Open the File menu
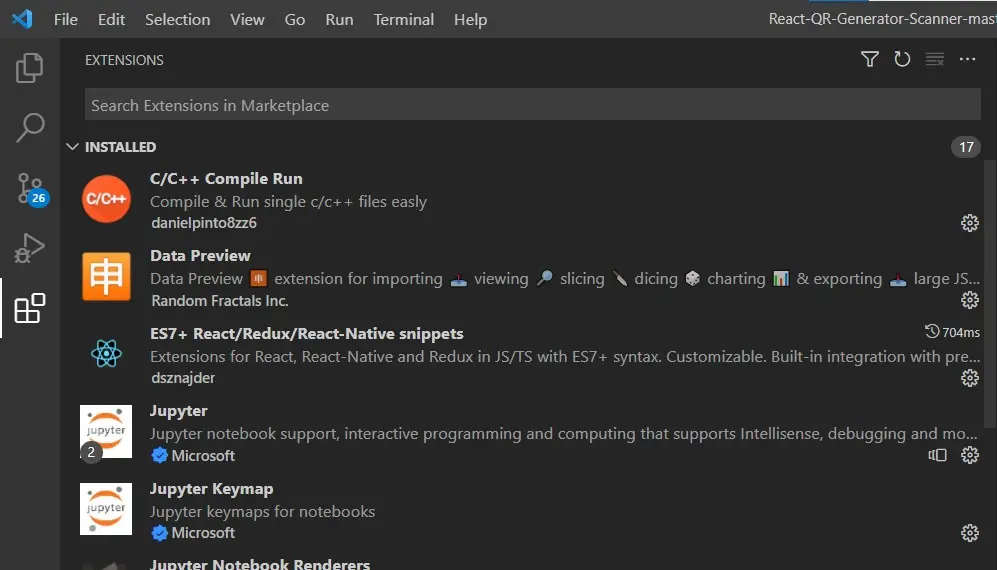The height and width of the screenshot is (570, 997). [x=65, y=20]
